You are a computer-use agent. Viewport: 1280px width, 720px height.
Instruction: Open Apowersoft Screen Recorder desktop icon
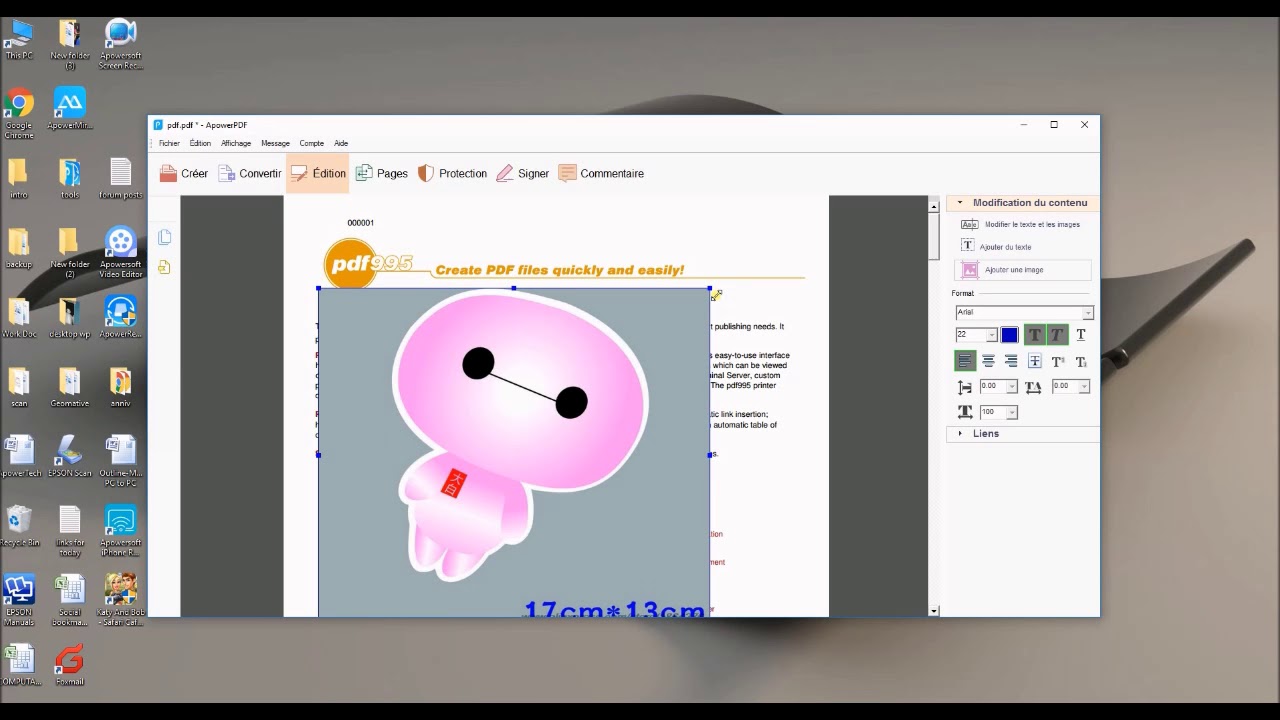(x=120, y=45)
